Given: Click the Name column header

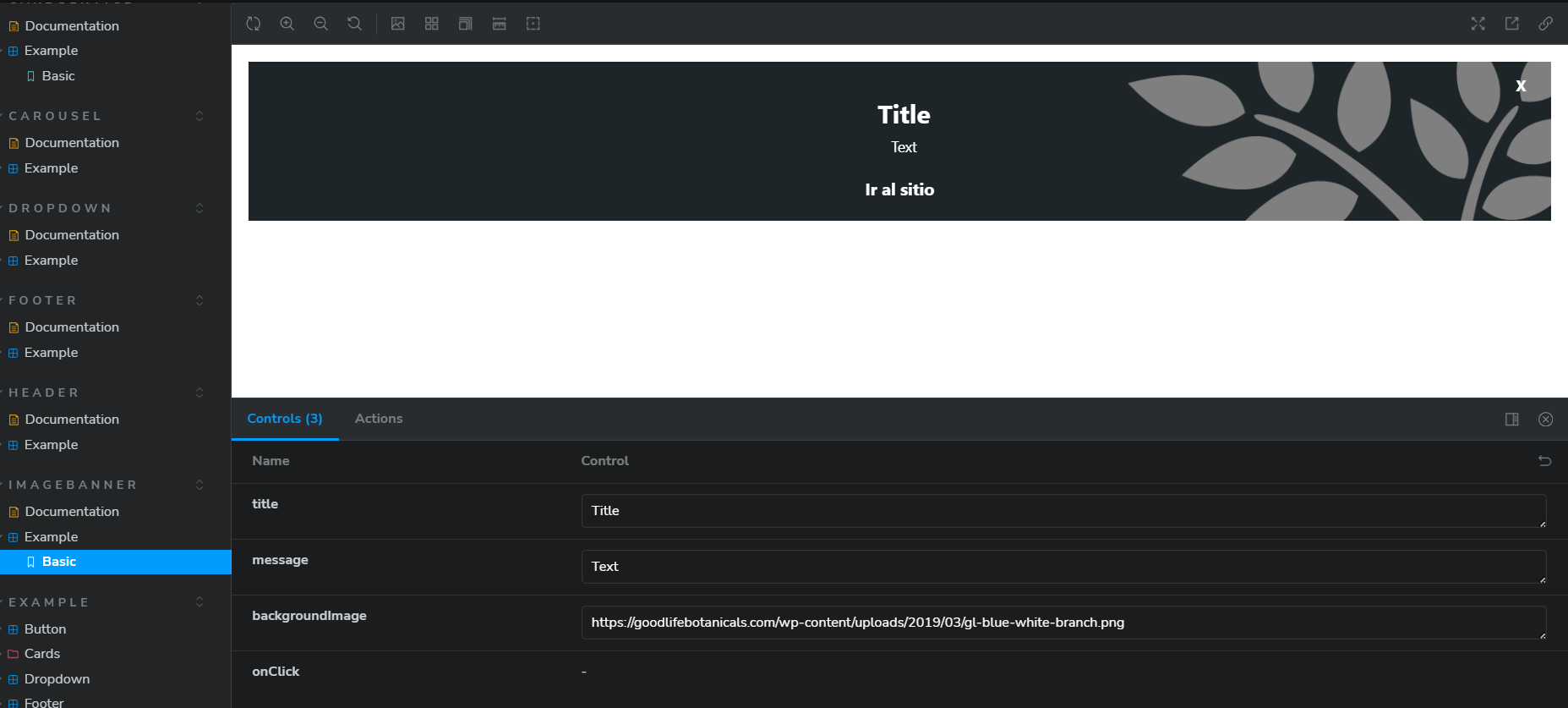Looking at the screenshot, I should [x=270, y=461].
